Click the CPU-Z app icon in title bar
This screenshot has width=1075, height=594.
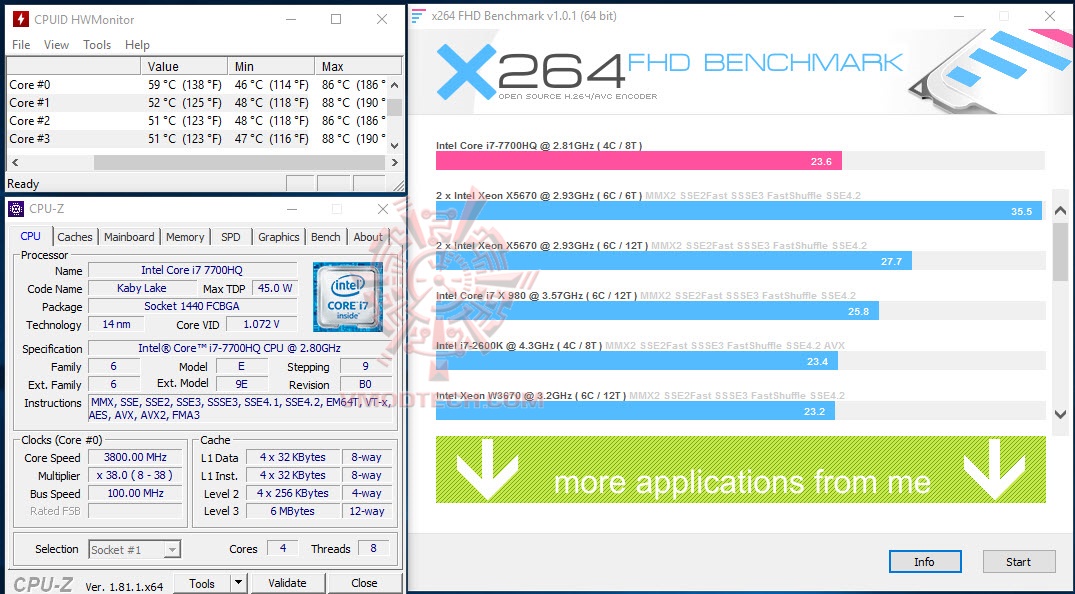pos(16,209)
